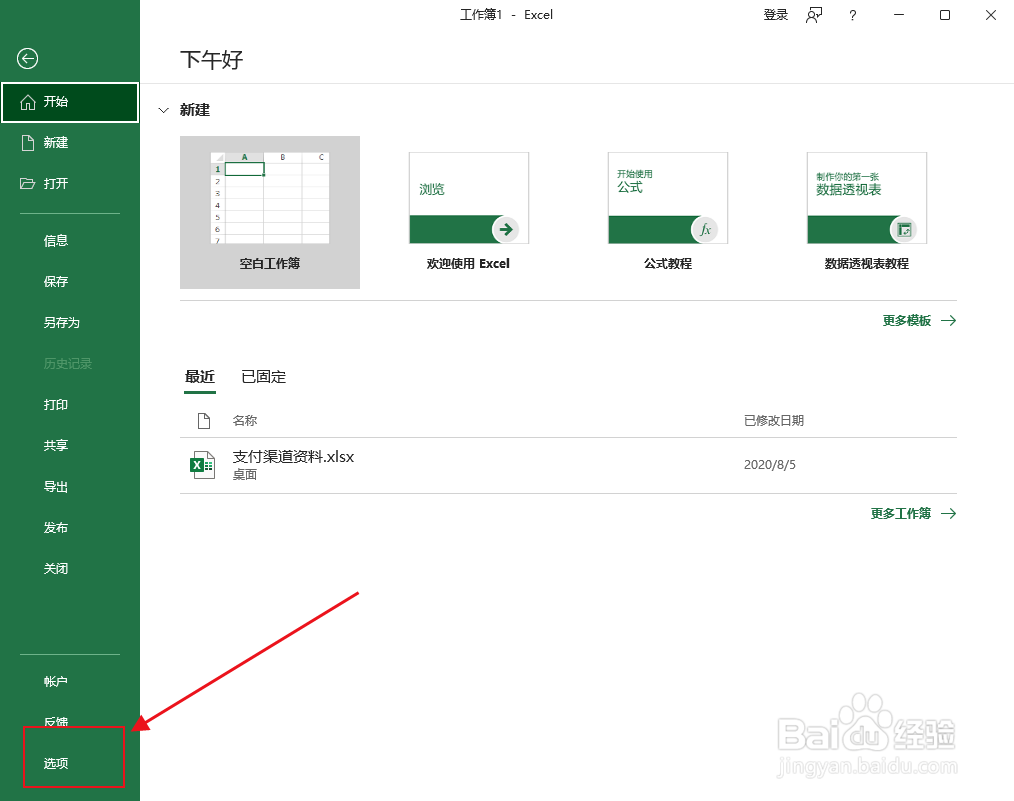Close the Excel window

[x=991, y=15]
